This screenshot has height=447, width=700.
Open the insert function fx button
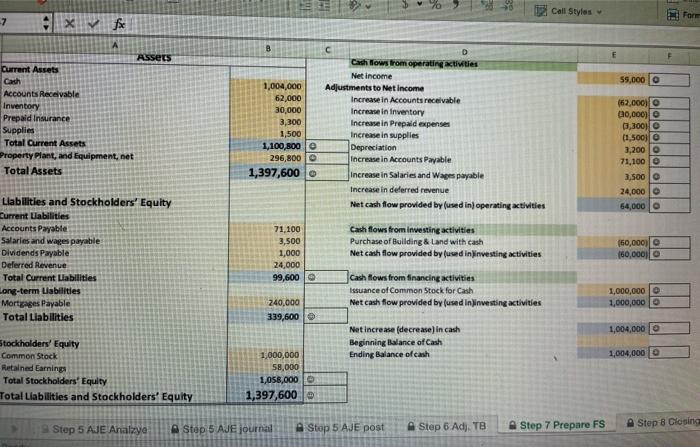tap(119, 24)
